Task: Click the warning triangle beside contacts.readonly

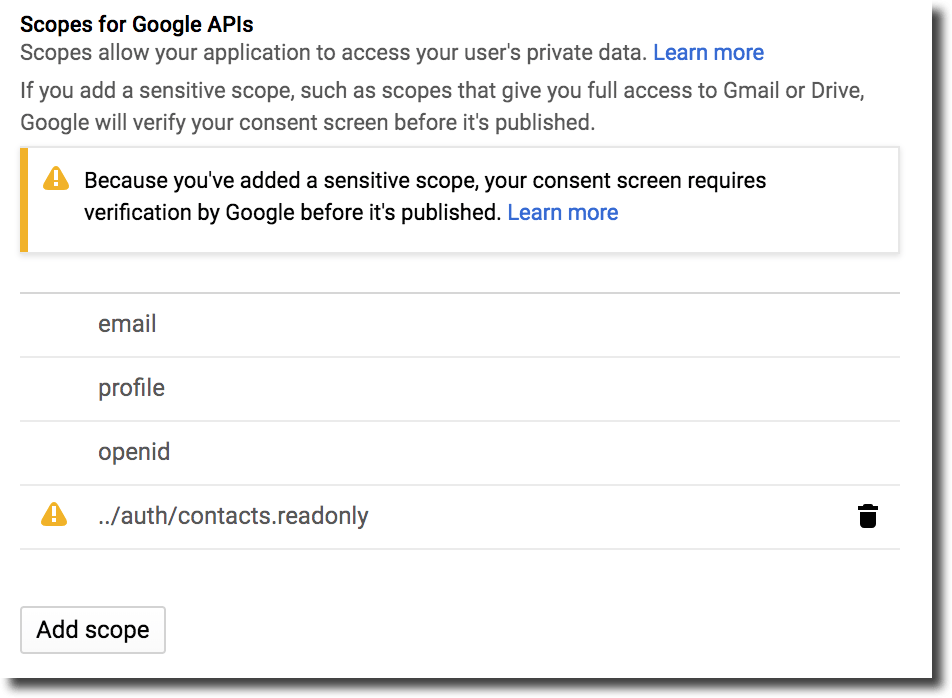Action: tap(53, 515)
